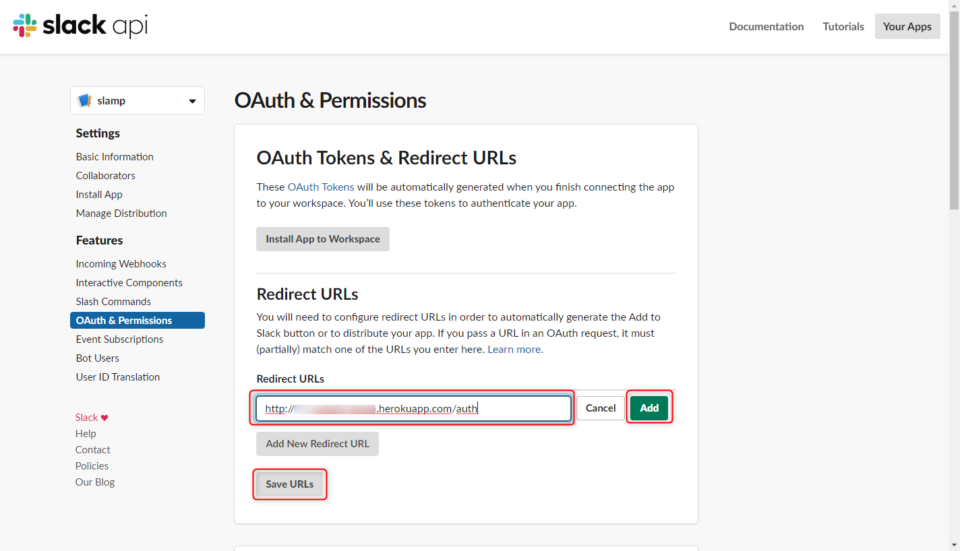Click Add New Redirect URL button
The height and width of the screenshot is (551, 960).
coord(317,444)
